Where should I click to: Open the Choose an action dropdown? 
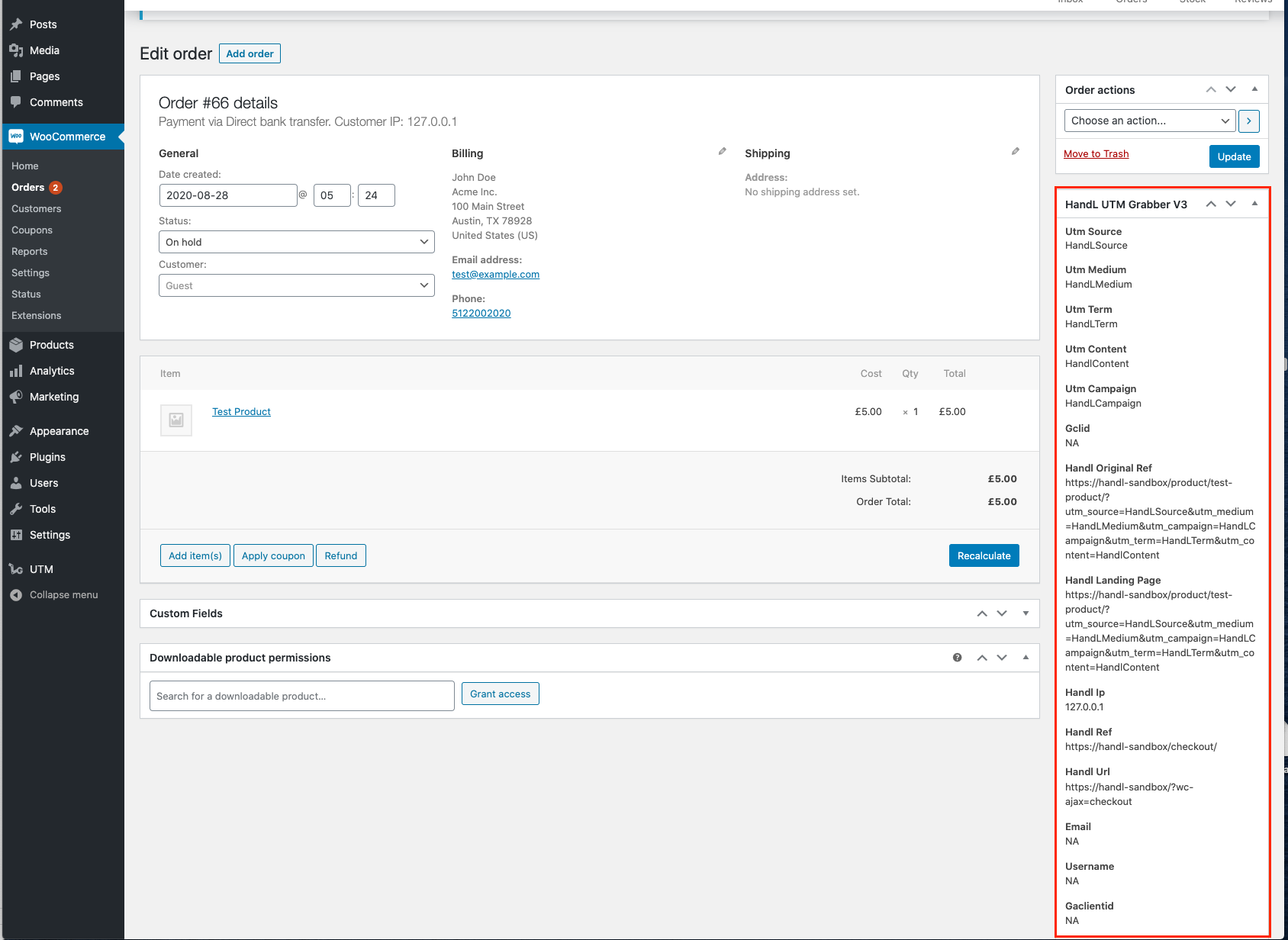tap(1148, 121)
